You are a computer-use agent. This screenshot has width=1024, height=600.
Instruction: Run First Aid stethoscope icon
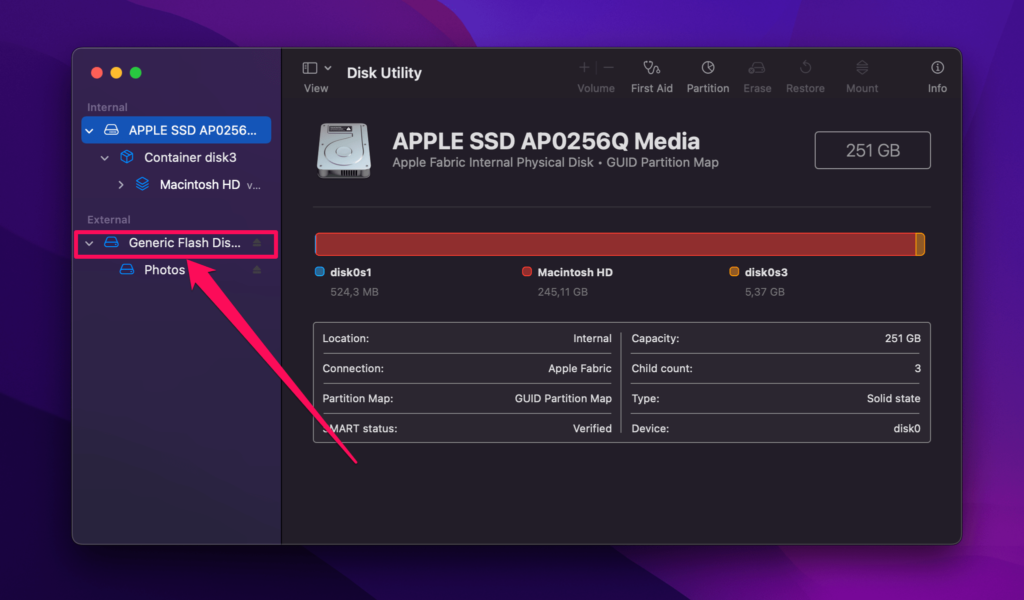pos(651,67)
